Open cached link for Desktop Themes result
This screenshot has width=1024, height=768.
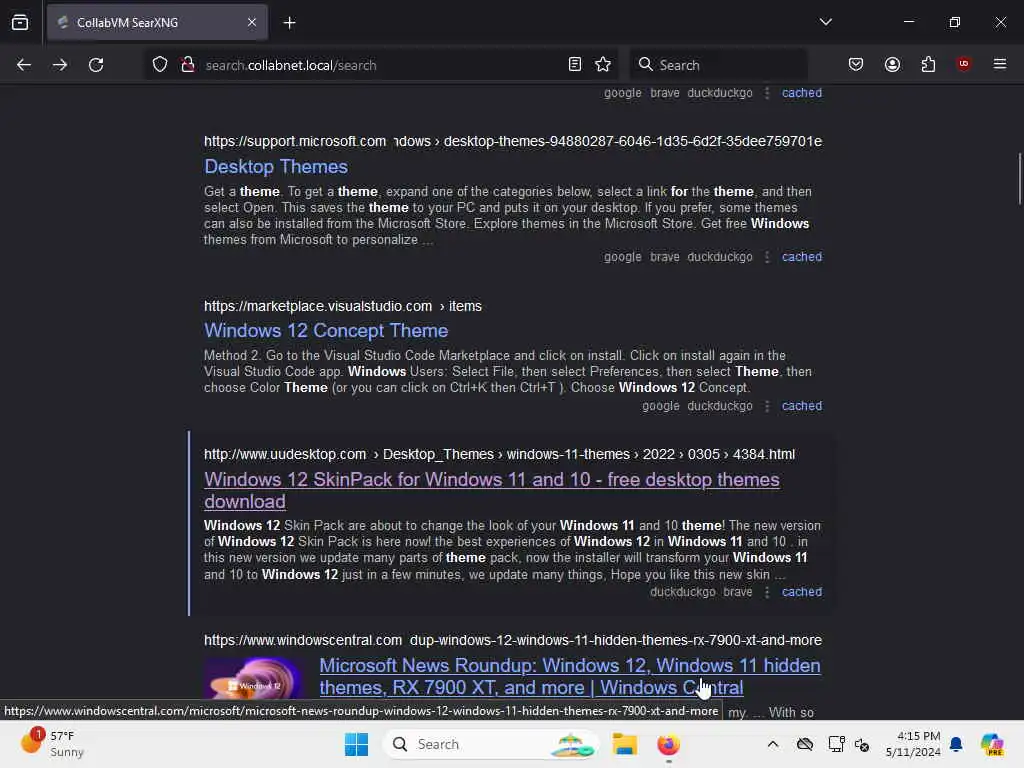[801, 257]
